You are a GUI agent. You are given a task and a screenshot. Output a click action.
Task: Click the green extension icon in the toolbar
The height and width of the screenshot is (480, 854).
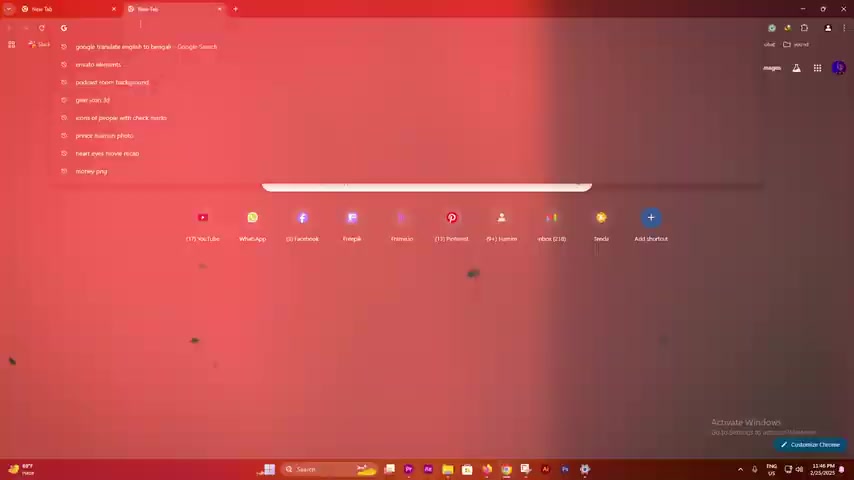tap(772, 28)
